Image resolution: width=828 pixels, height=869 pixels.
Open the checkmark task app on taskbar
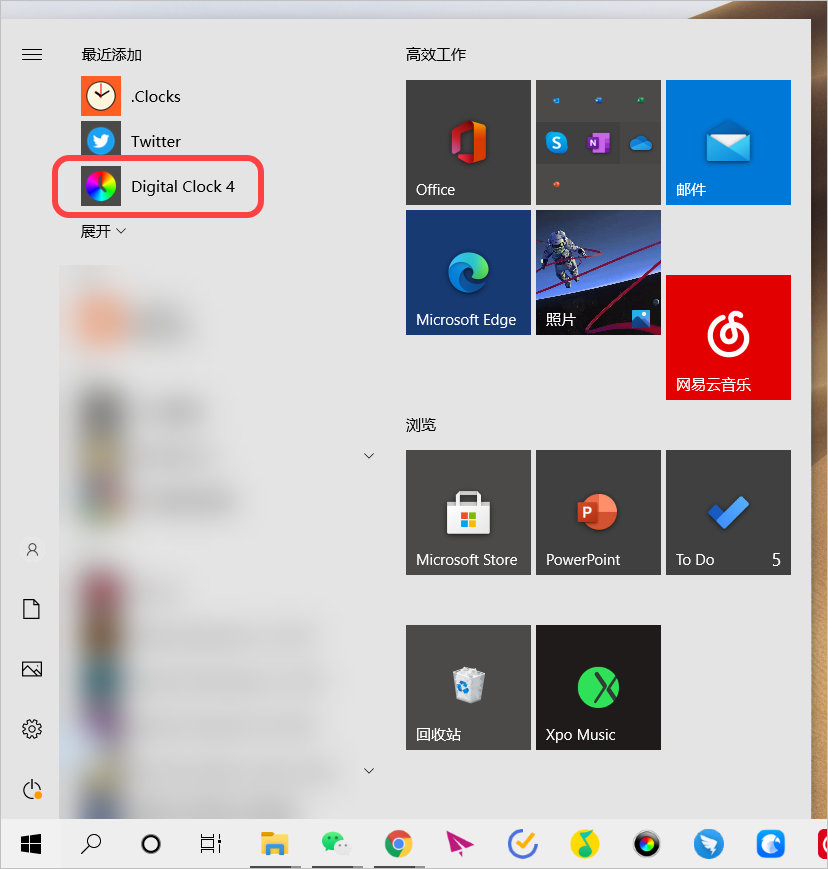523,844
